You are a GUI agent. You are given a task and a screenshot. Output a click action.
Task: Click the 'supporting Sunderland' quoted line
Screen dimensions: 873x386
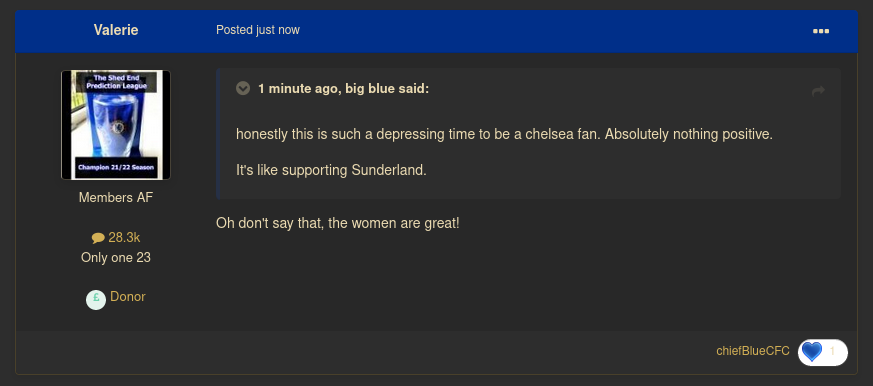tap(331, 170)
